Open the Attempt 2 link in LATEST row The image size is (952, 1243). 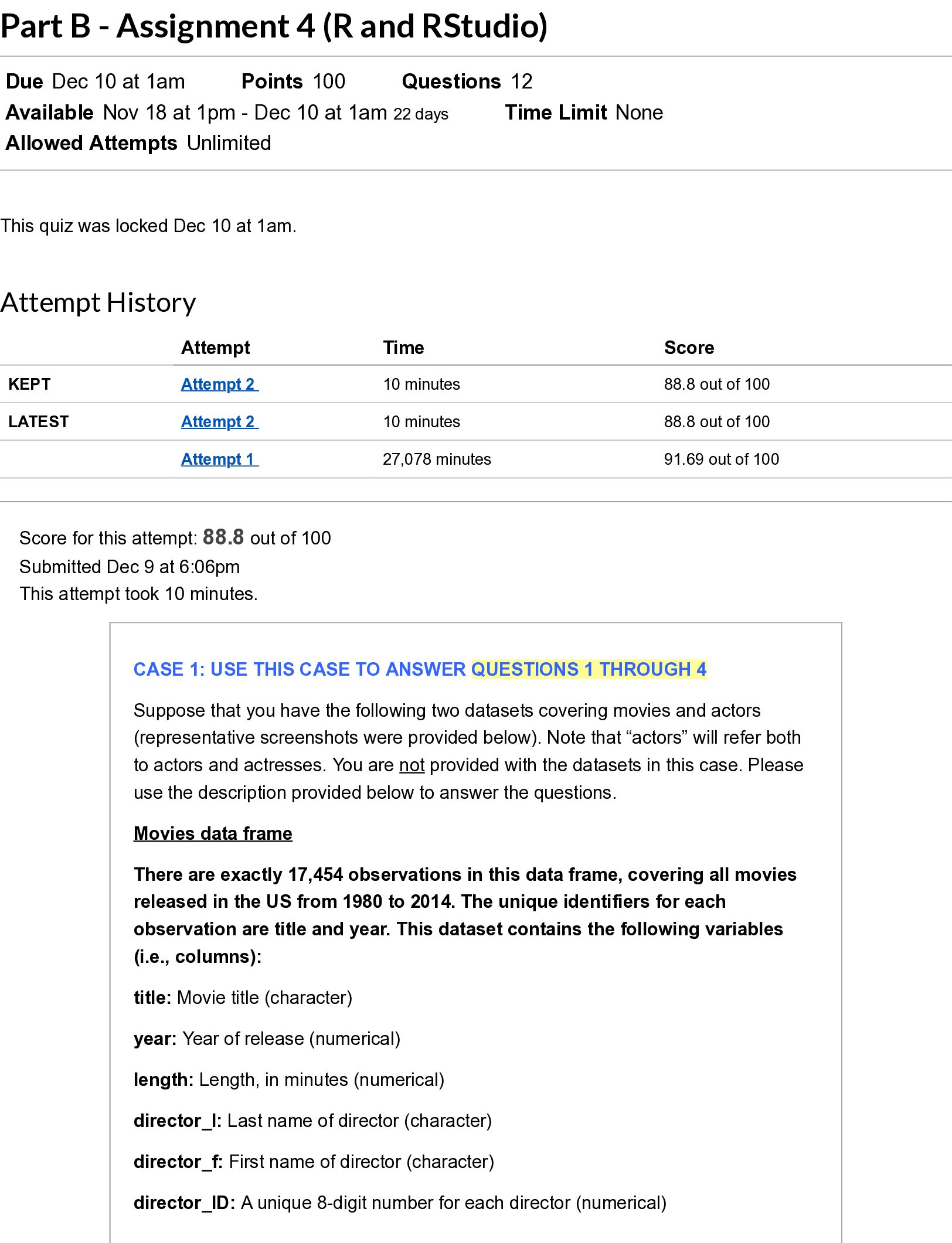tap(219, 421)
